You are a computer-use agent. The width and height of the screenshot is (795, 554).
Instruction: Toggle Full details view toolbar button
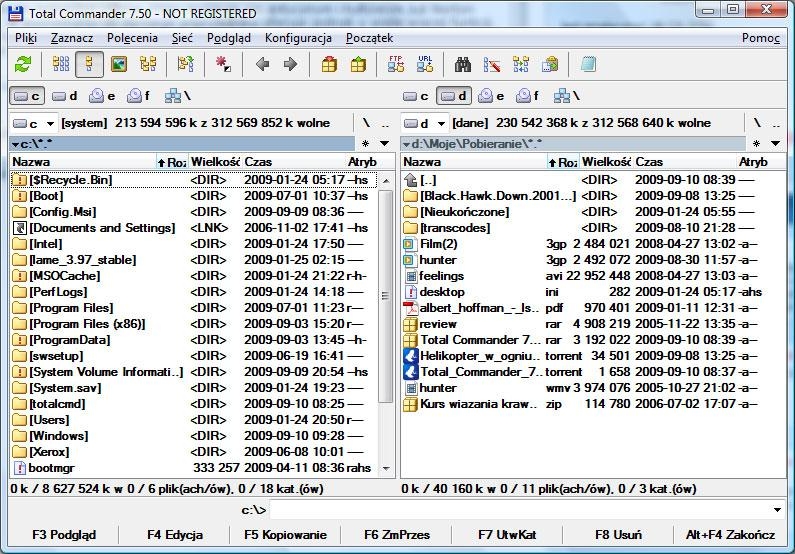89,64
